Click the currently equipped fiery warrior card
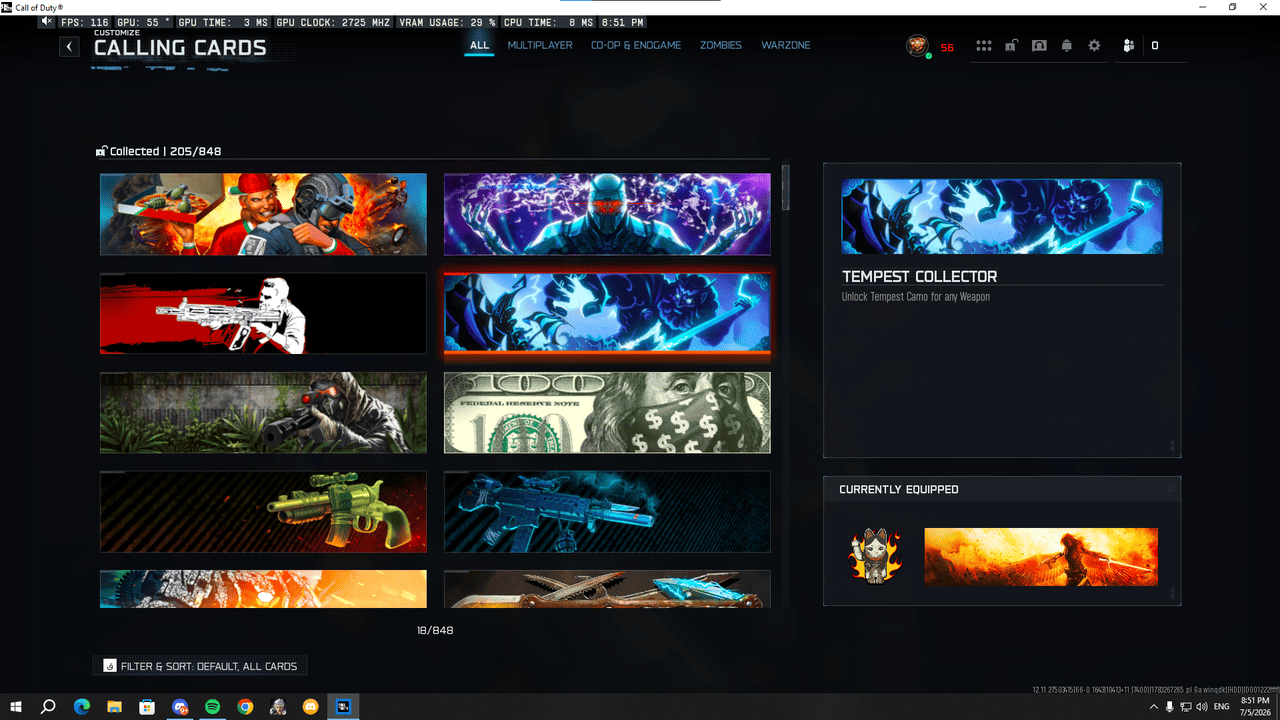1280x720 pixels. tap(1041, 557)
